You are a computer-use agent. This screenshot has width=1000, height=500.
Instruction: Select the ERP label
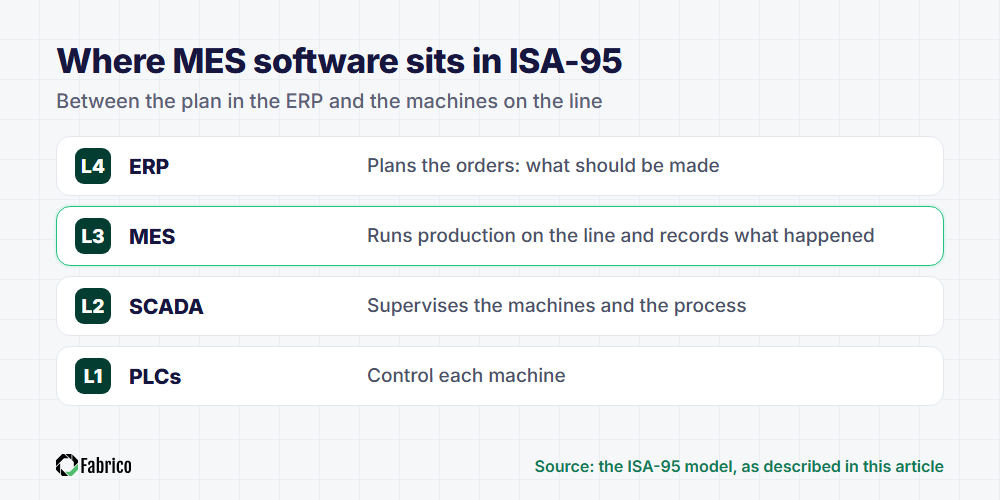[149, 166]
